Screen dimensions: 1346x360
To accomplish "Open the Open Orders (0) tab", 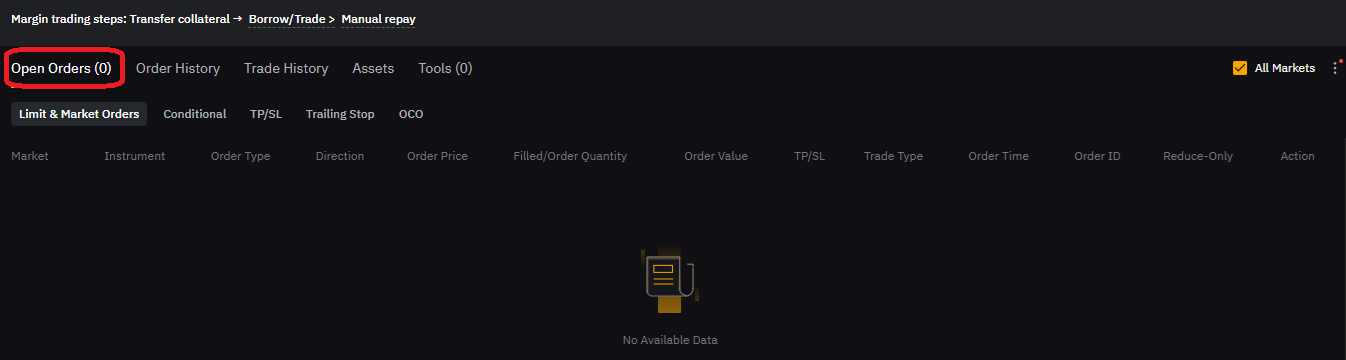I will pos(61,68).
